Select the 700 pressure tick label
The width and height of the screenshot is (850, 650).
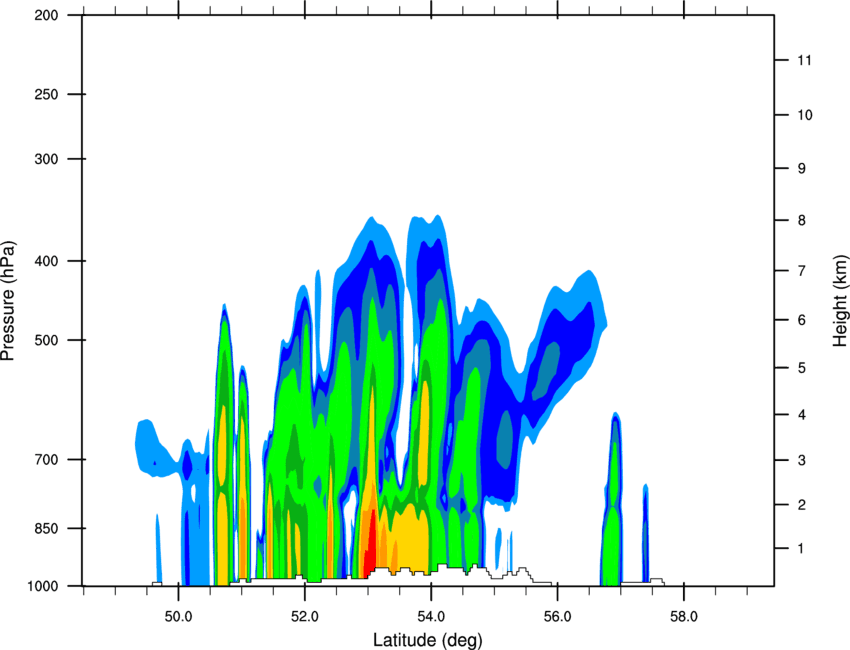click(x=47, y=459)
